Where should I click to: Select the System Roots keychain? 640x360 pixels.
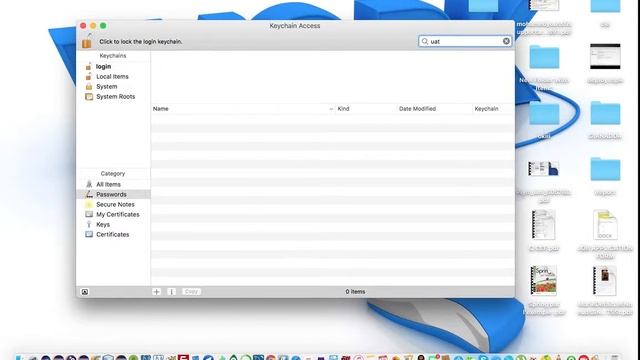(116, 97)
